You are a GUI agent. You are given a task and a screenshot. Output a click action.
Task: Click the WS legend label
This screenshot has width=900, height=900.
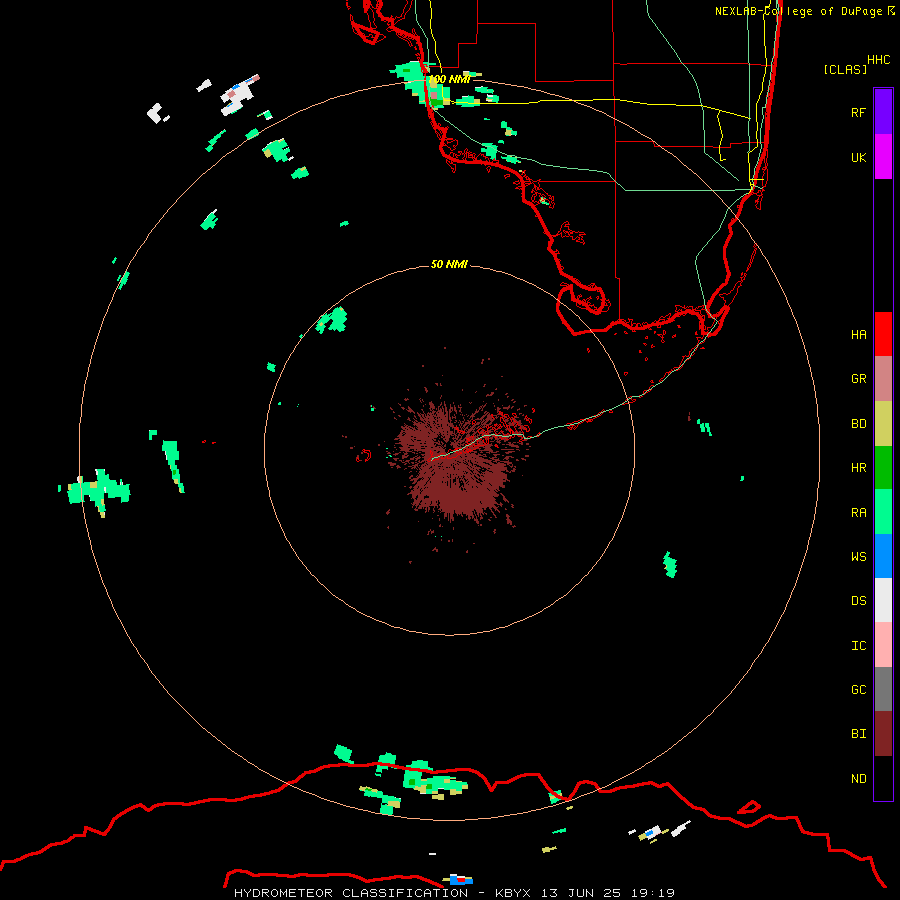click(x=858, y=556)
